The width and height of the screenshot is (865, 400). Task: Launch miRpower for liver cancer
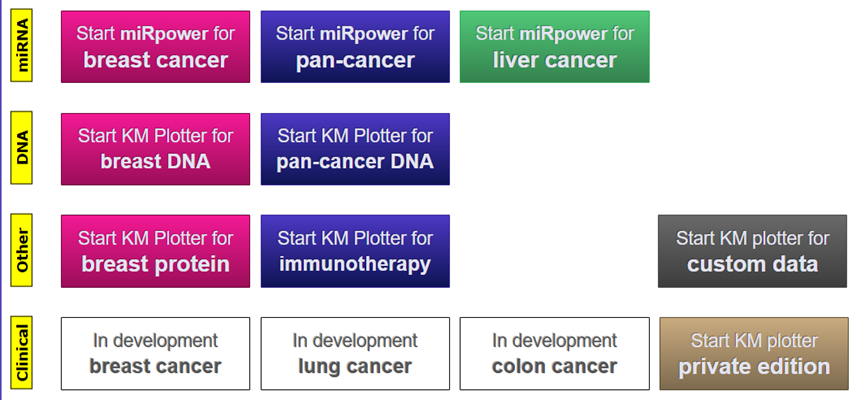554,47
